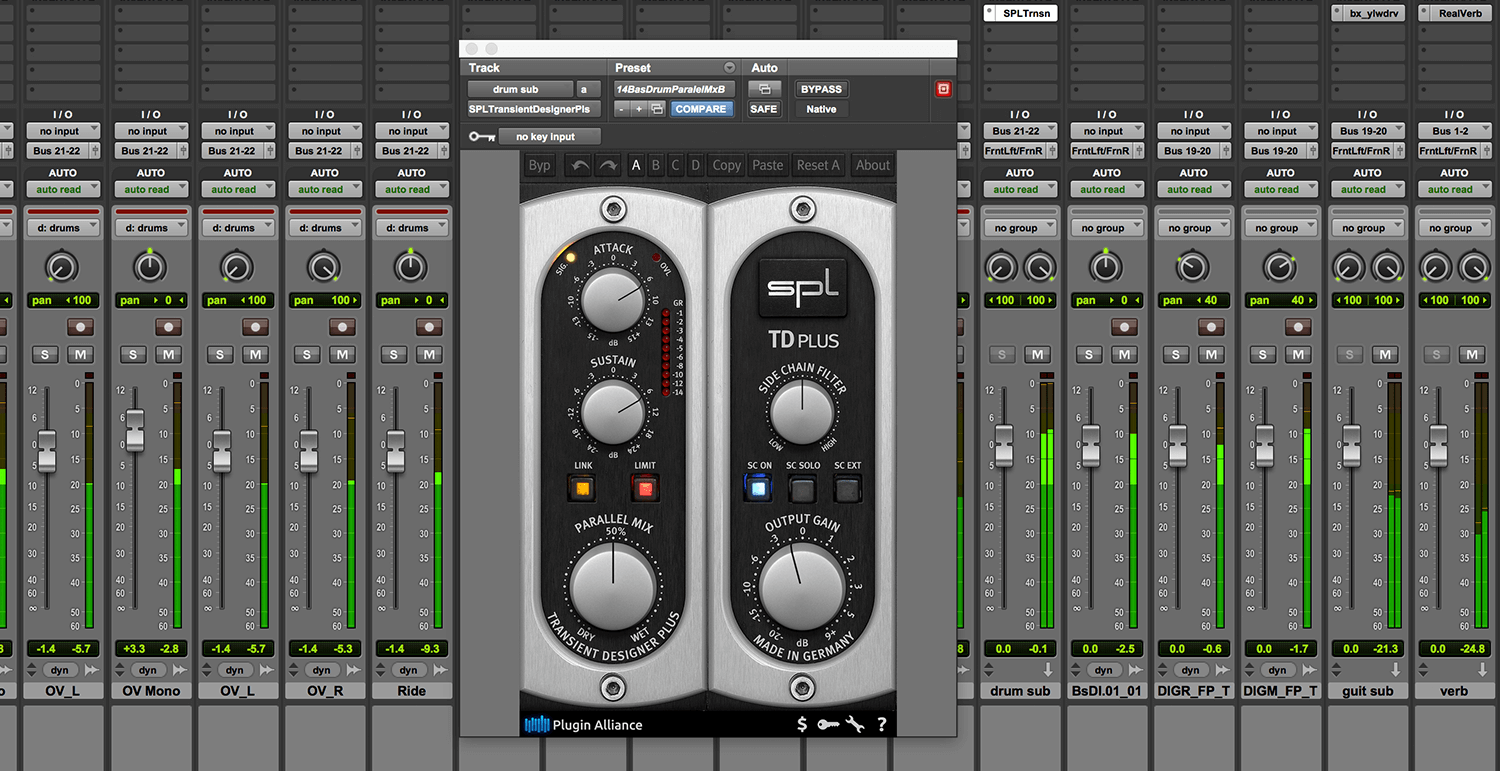Open the no key input selector
This screenshot has height=771, width=1500.
(x=551, y=136)
